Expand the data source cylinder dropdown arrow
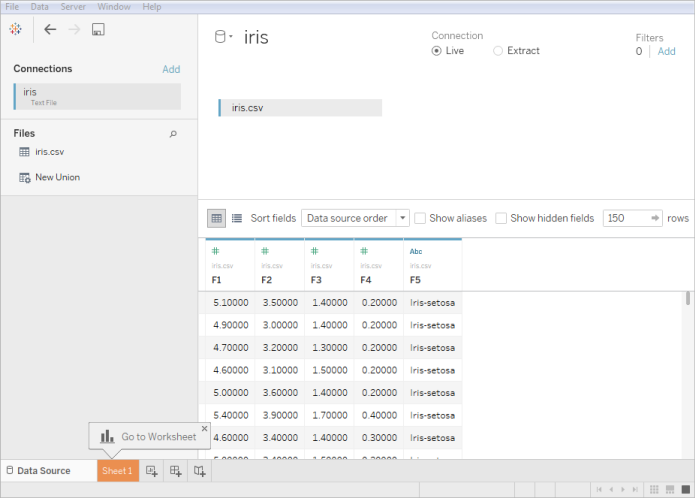This screenshot has height=498, width=695. point(231,38)
